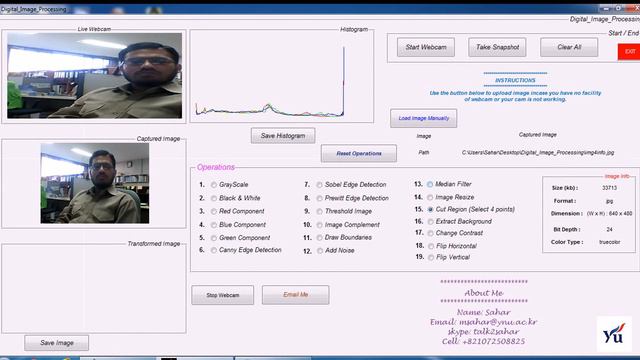Viewport: 640px width, 360px height.
Task: Click the Operations panel title
Action: point(216,167)
